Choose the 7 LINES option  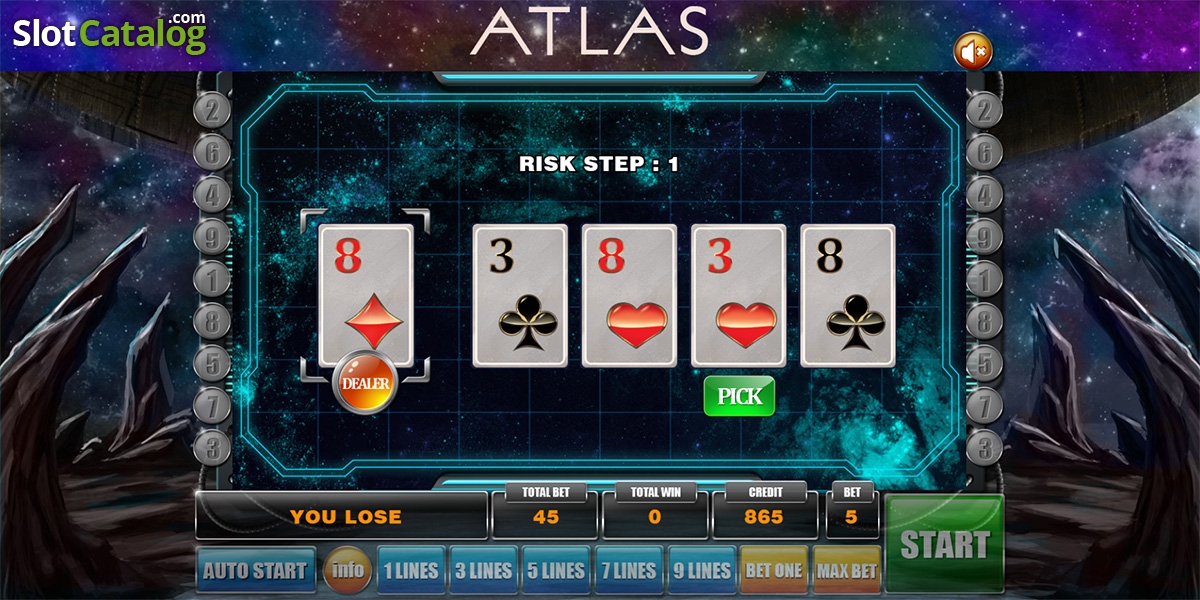(629, 571)
